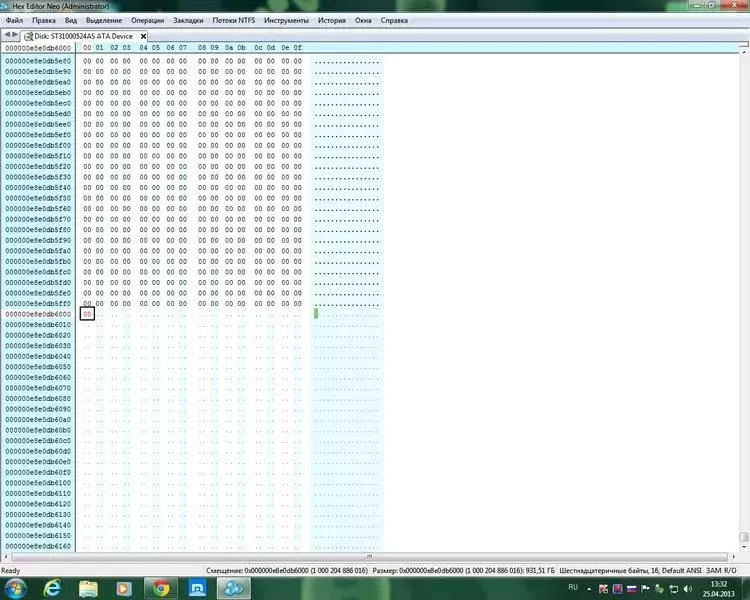The image size is (750, 600).
Task: Click column header 0f
Action: tap(298, 48)
